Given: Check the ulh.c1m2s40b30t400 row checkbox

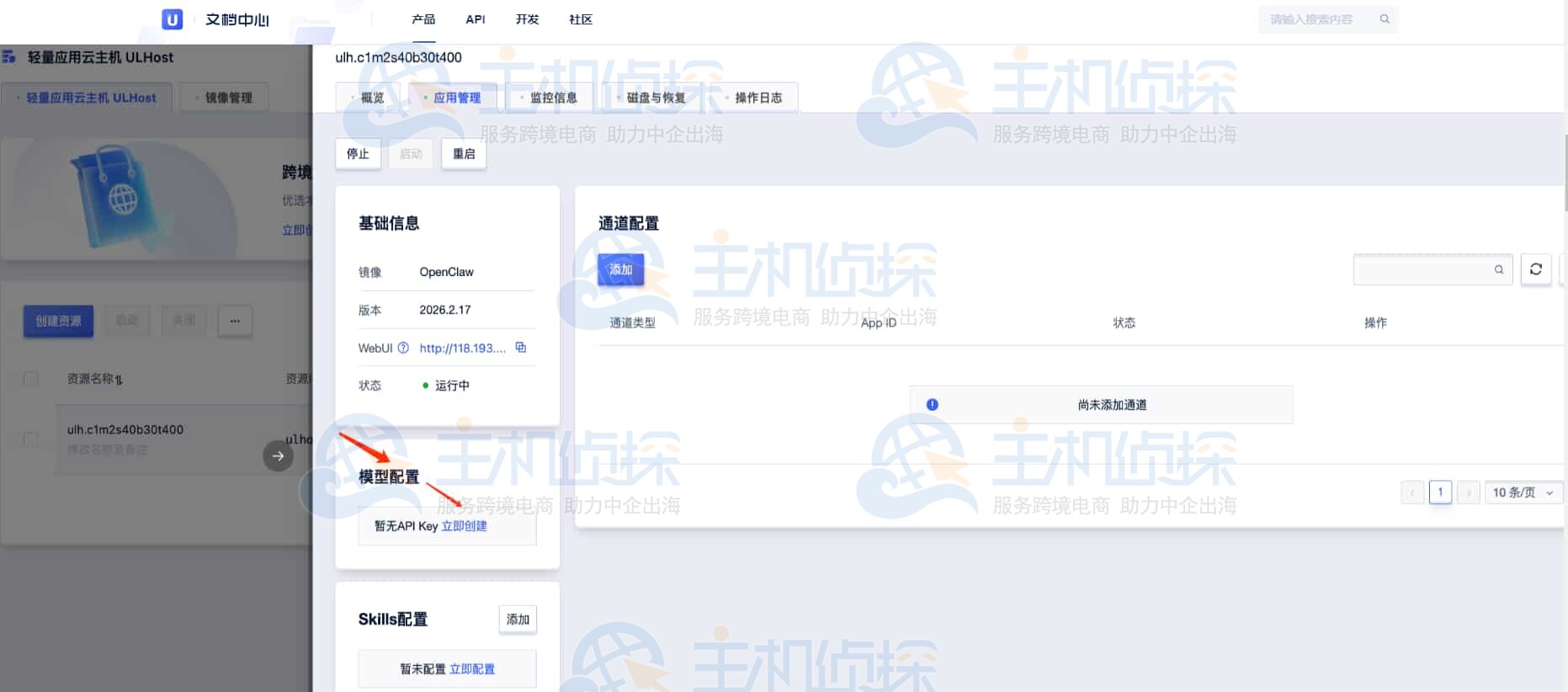Looking at the screenshot, I should coord(31,439).
